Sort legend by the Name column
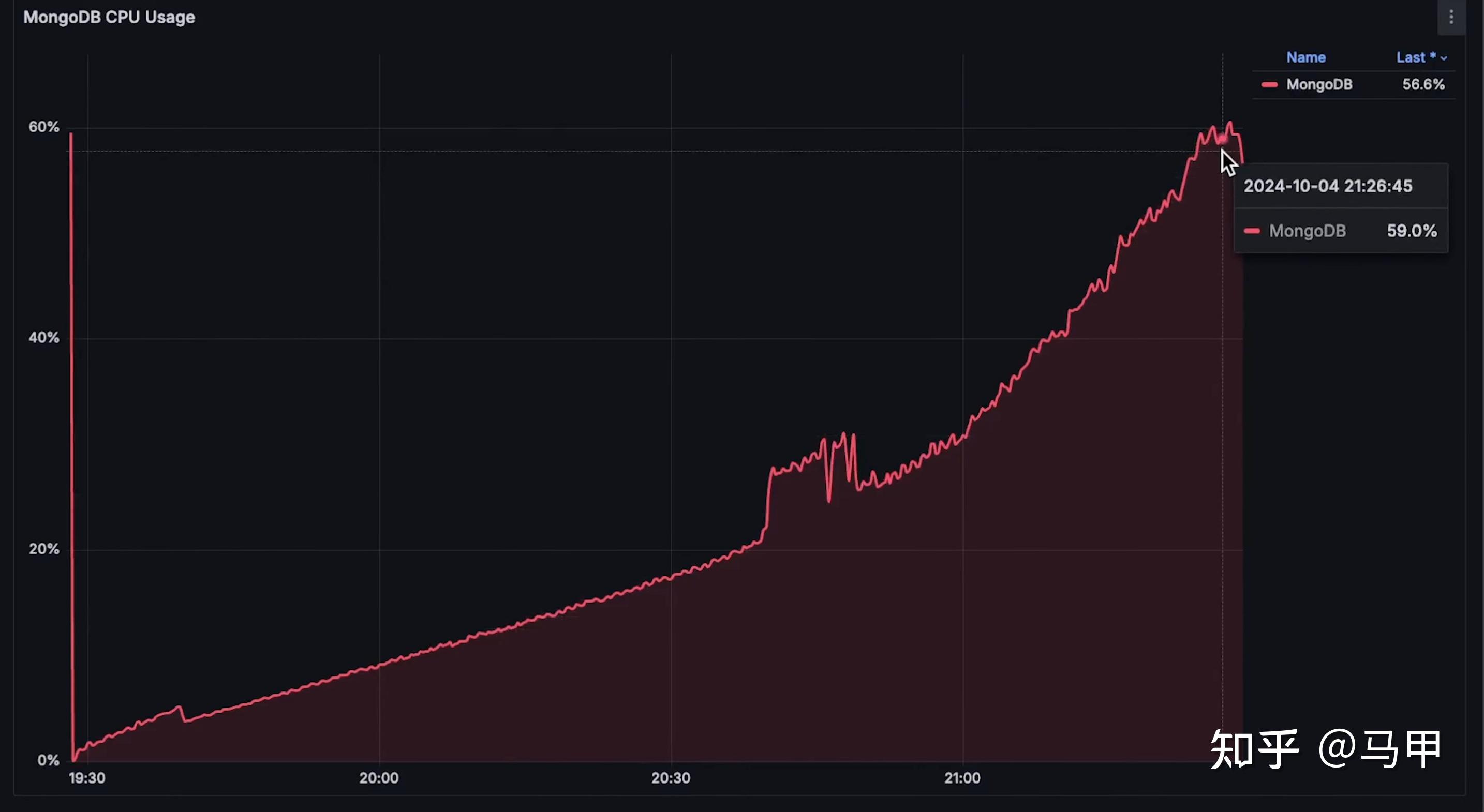1484x812 pixels. coord(1306,57)
